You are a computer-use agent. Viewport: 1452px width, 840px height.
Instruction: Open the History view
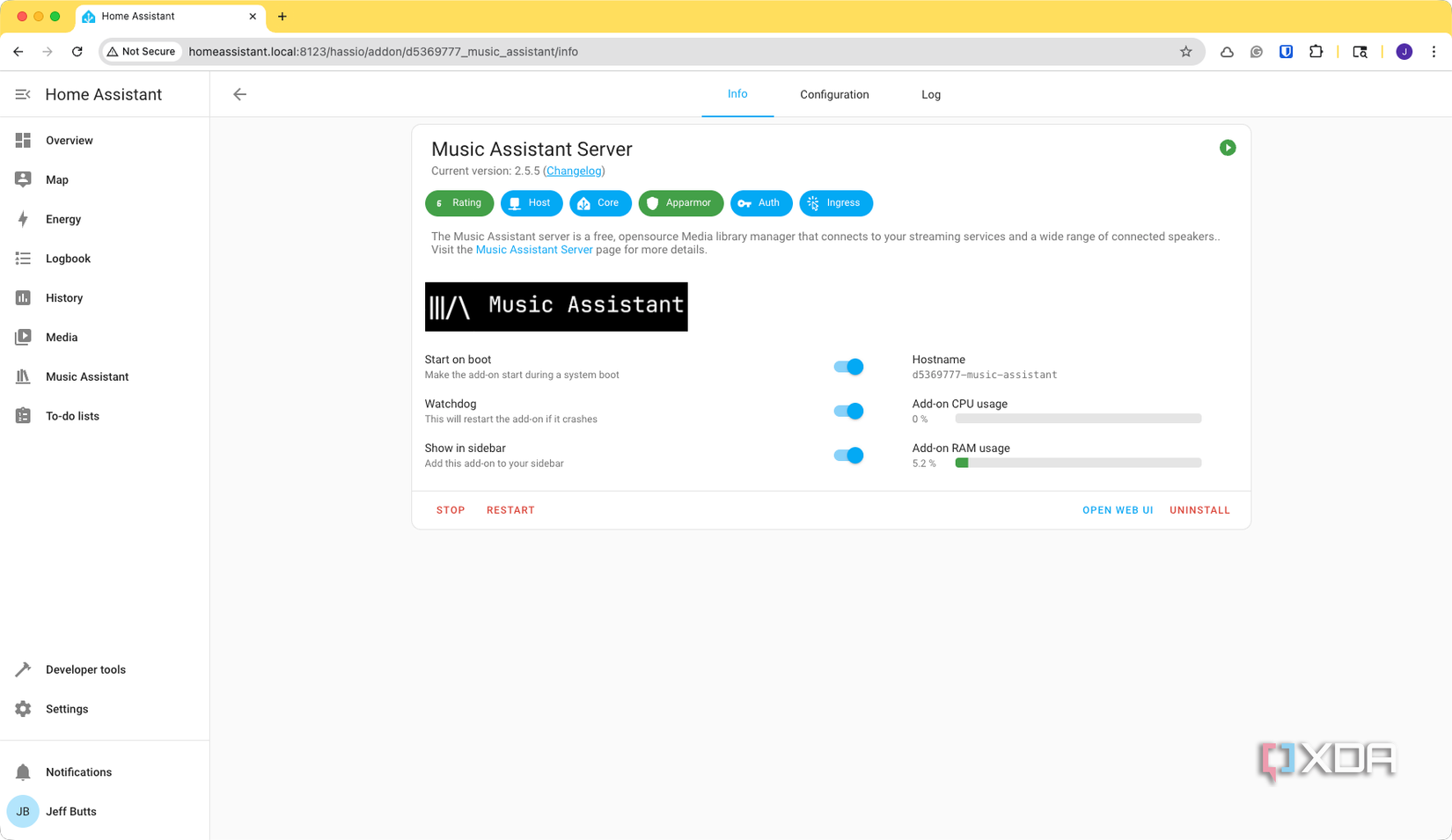click(x=64, y=297)
